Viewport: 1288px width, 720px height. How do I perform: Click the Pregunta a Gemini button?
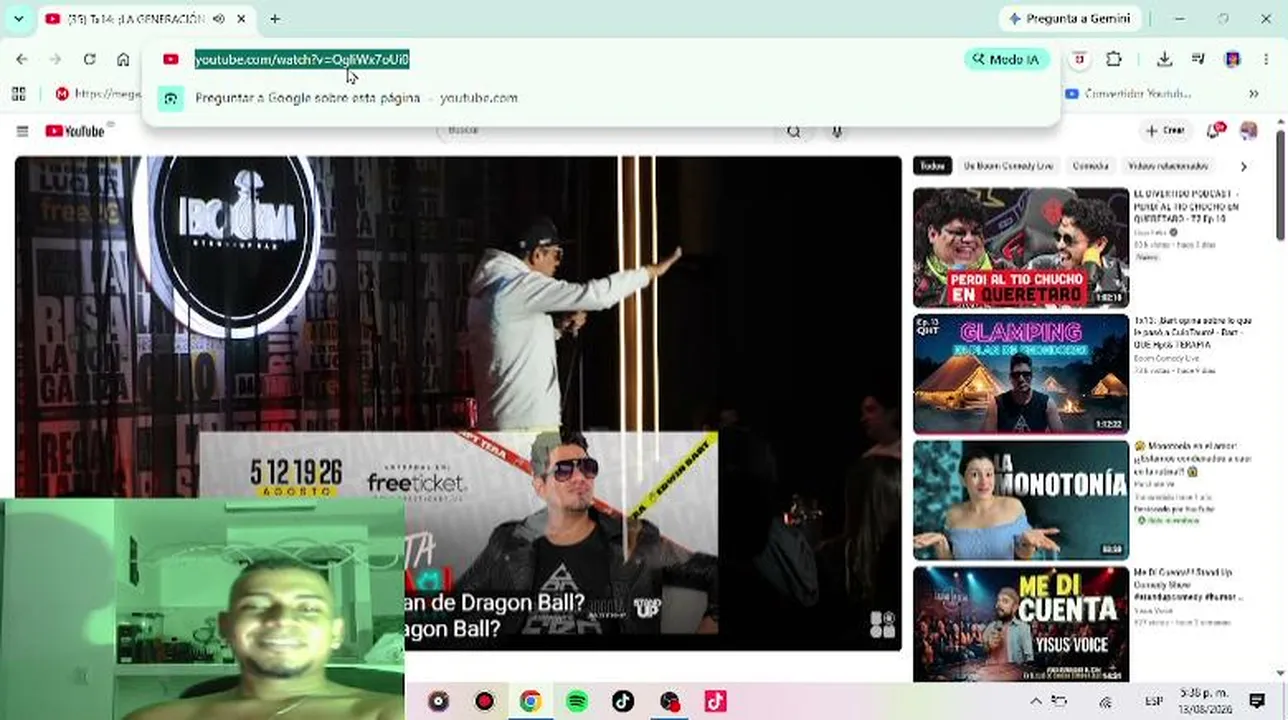(1069, 18)
